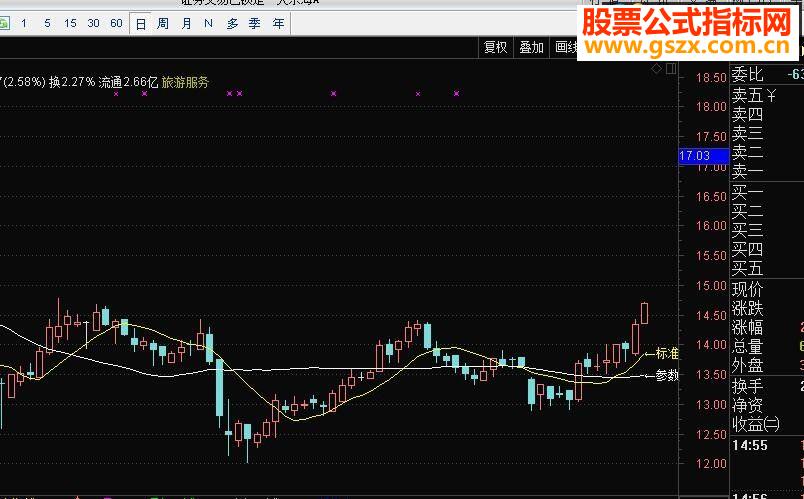Screen dimensions: 804x499
Task: Click the 18.50 price axis label
Action: (x=711, y=78)
